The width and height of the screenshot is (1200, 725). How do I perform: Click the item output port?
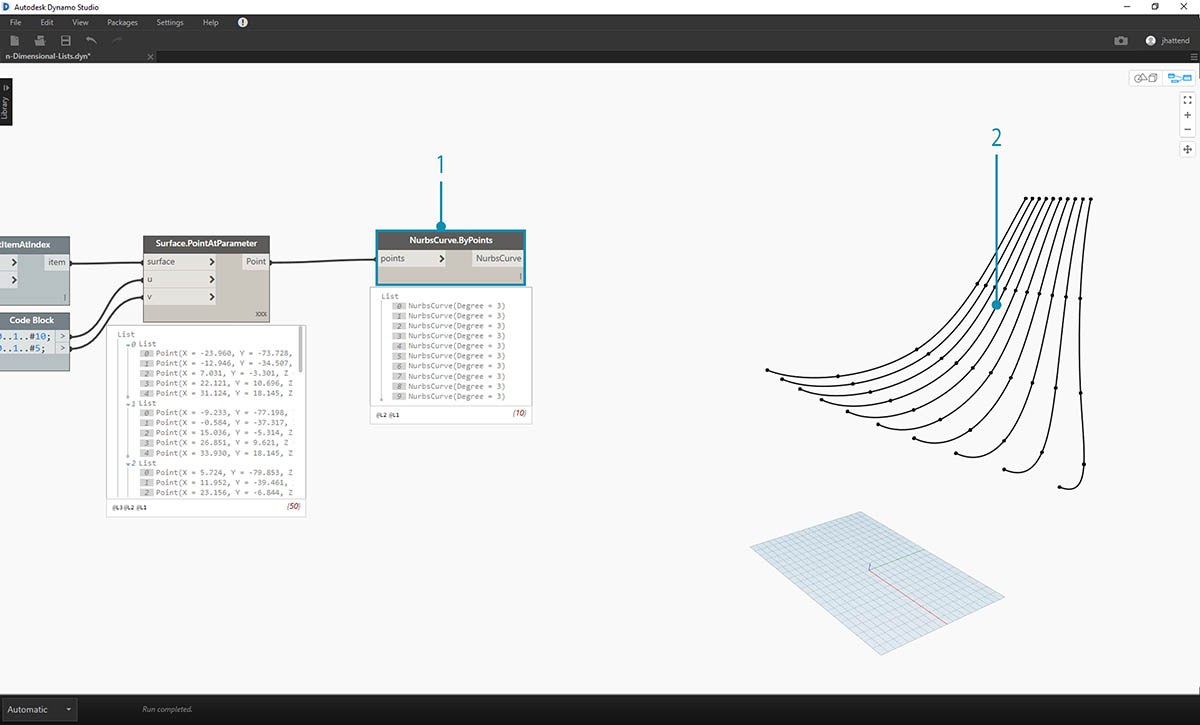click(56, 262)
